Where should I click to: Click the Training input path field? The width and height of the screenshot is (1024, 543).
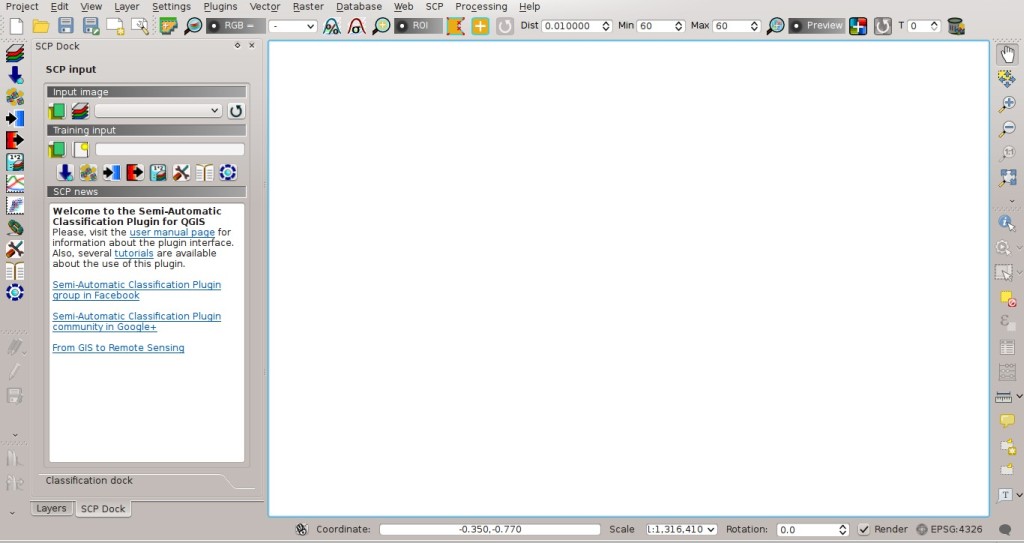[170, 150]
